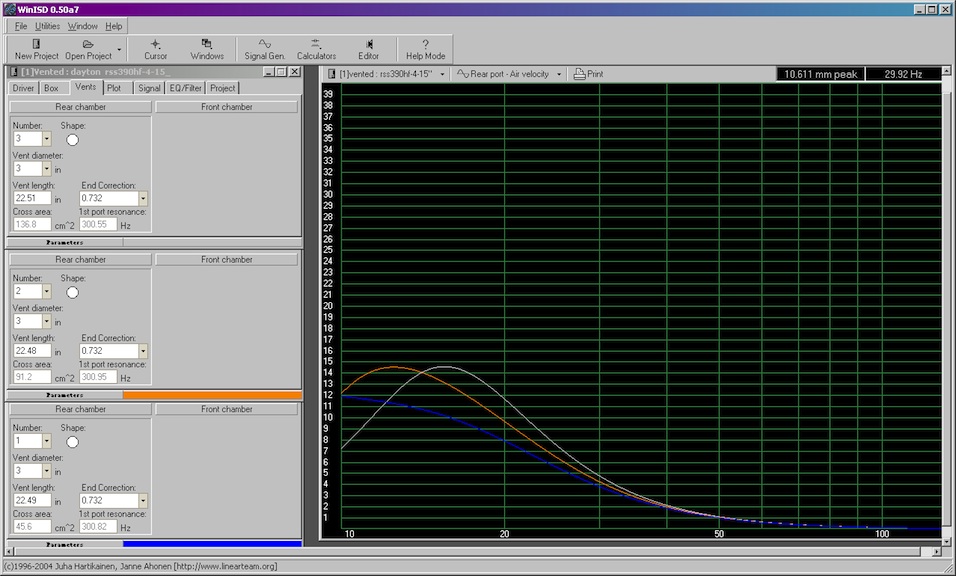Open Vent diameter dropdown in top panel
The height and width of the screenshot is (576, 956).
tap(46, 169)
